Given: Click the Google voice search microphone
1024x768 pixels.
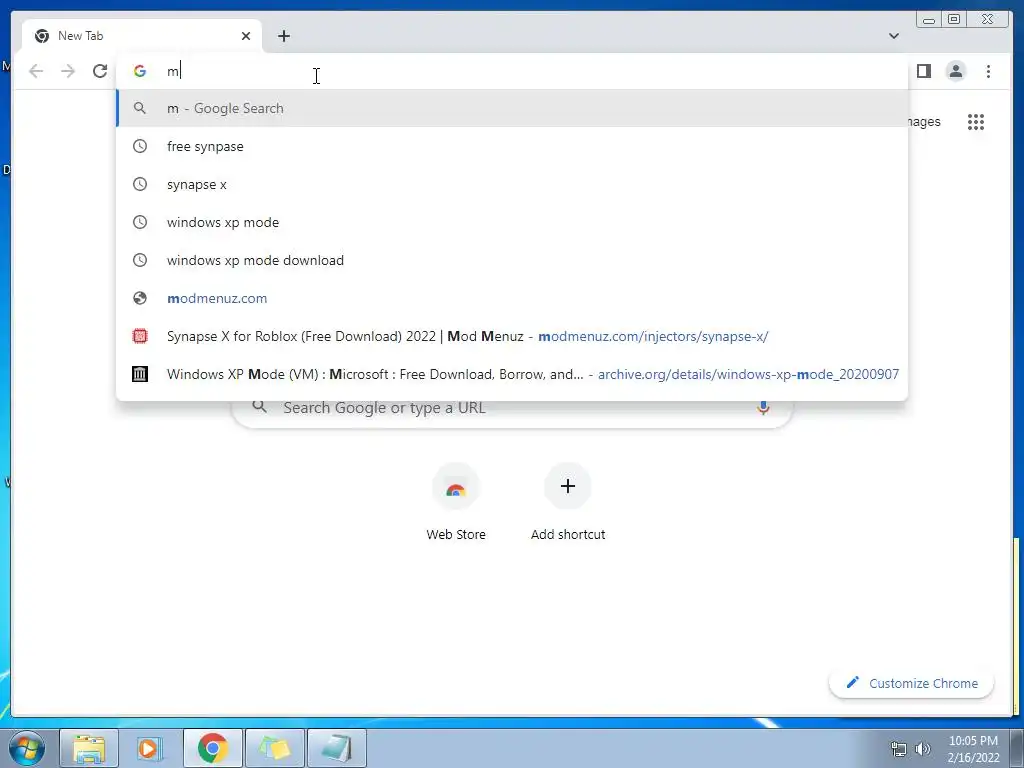Looking at the screenshot, I should pos(763,408).
